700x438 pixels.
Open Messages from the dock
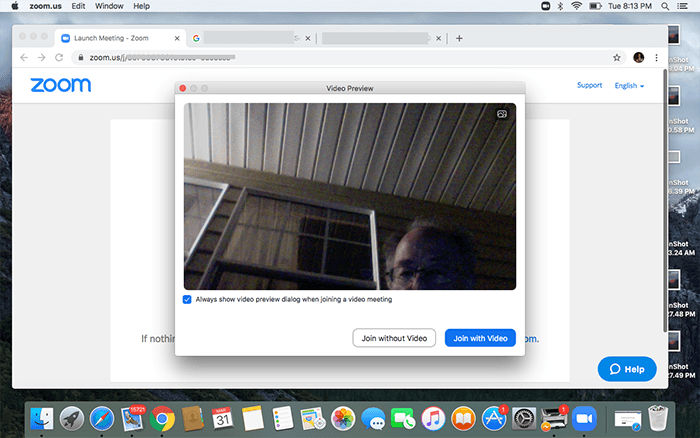[373, 419]
